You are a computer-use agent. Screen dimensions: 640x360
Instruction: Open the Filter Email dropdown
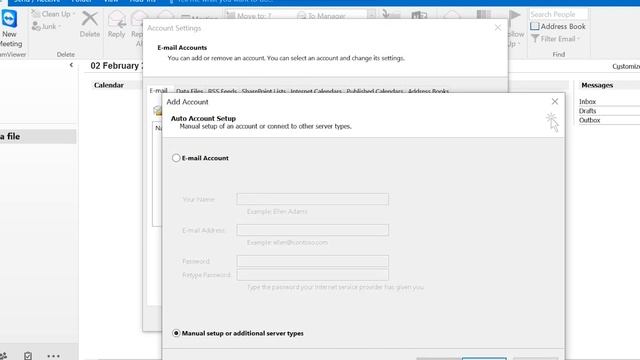tap(556, 39)
